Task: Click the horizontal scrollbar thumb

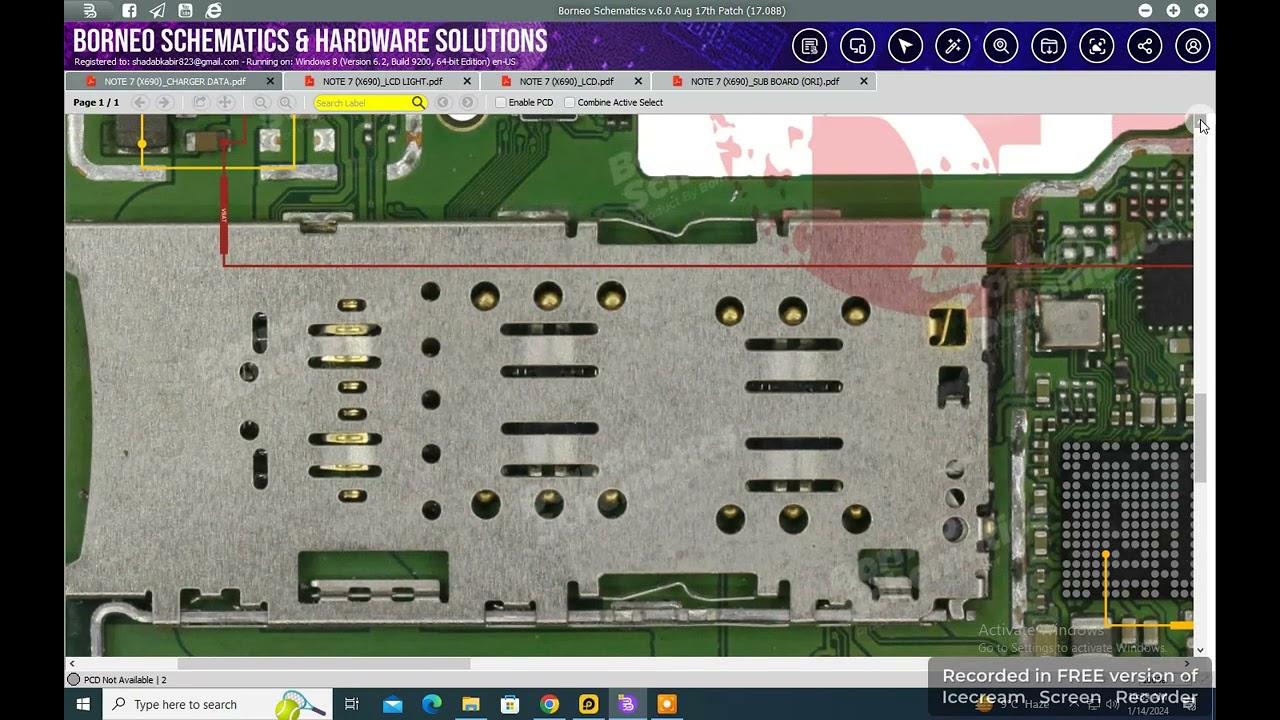Action: (323, 664)
